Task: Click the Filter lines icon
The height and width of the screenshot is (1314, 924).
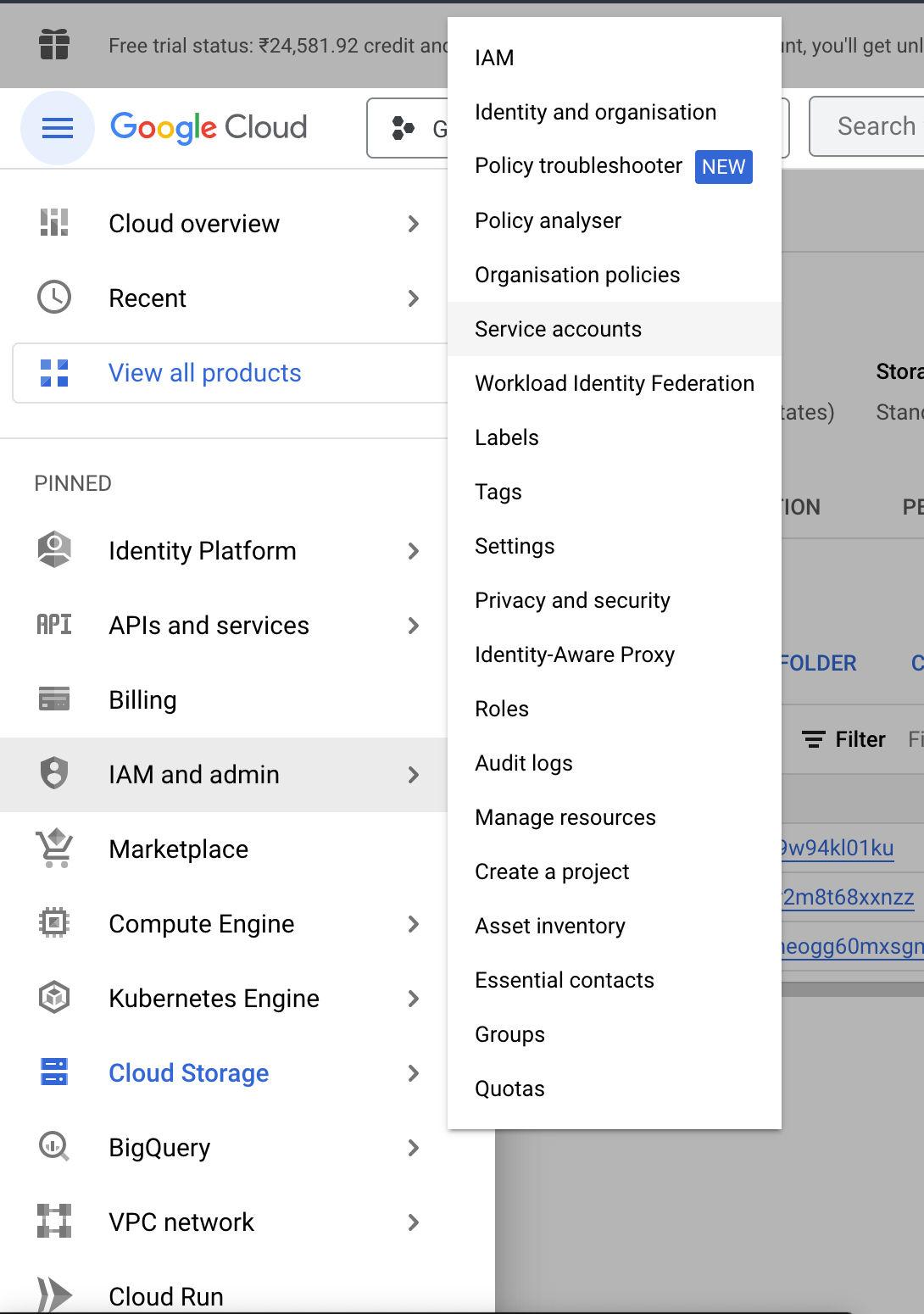Action: [814, 739]
